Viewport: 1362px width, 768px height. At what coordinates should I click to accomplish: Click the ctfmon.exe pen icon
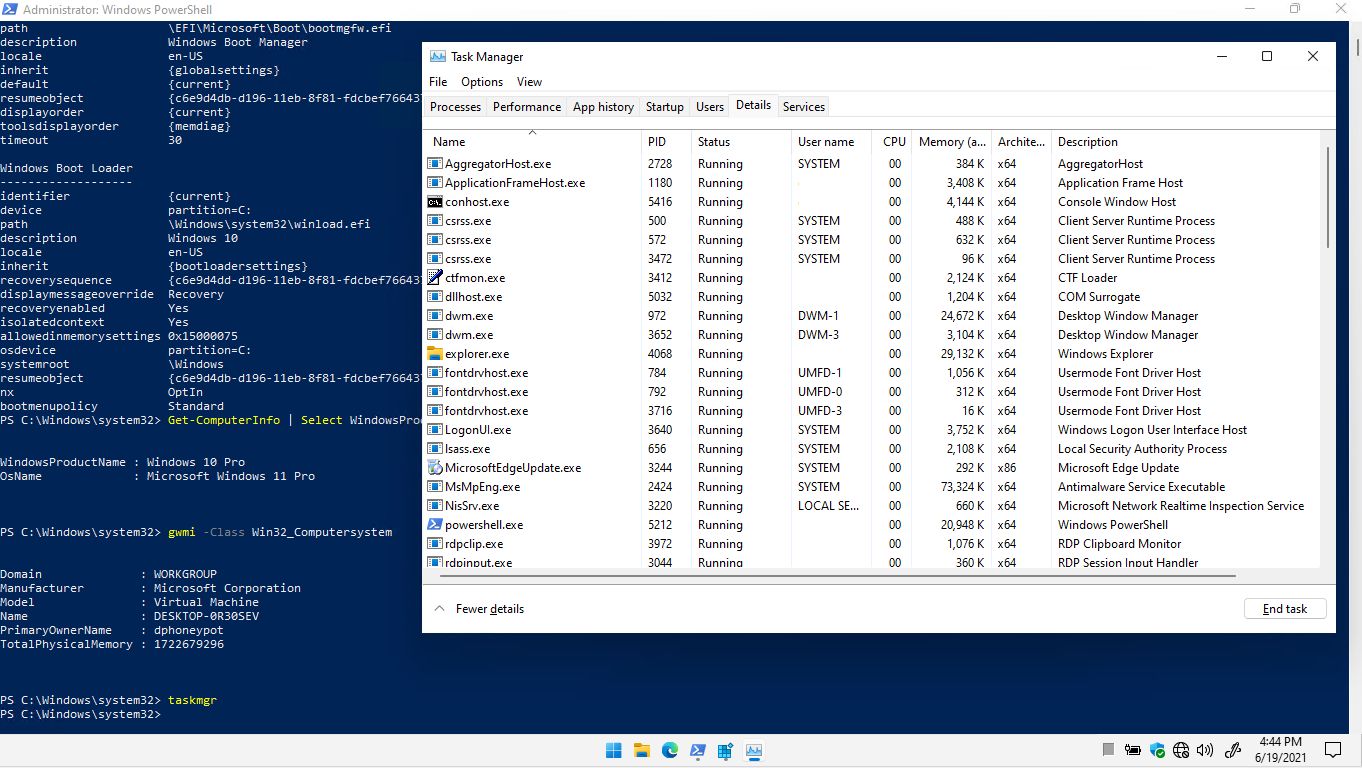point(435,278)
